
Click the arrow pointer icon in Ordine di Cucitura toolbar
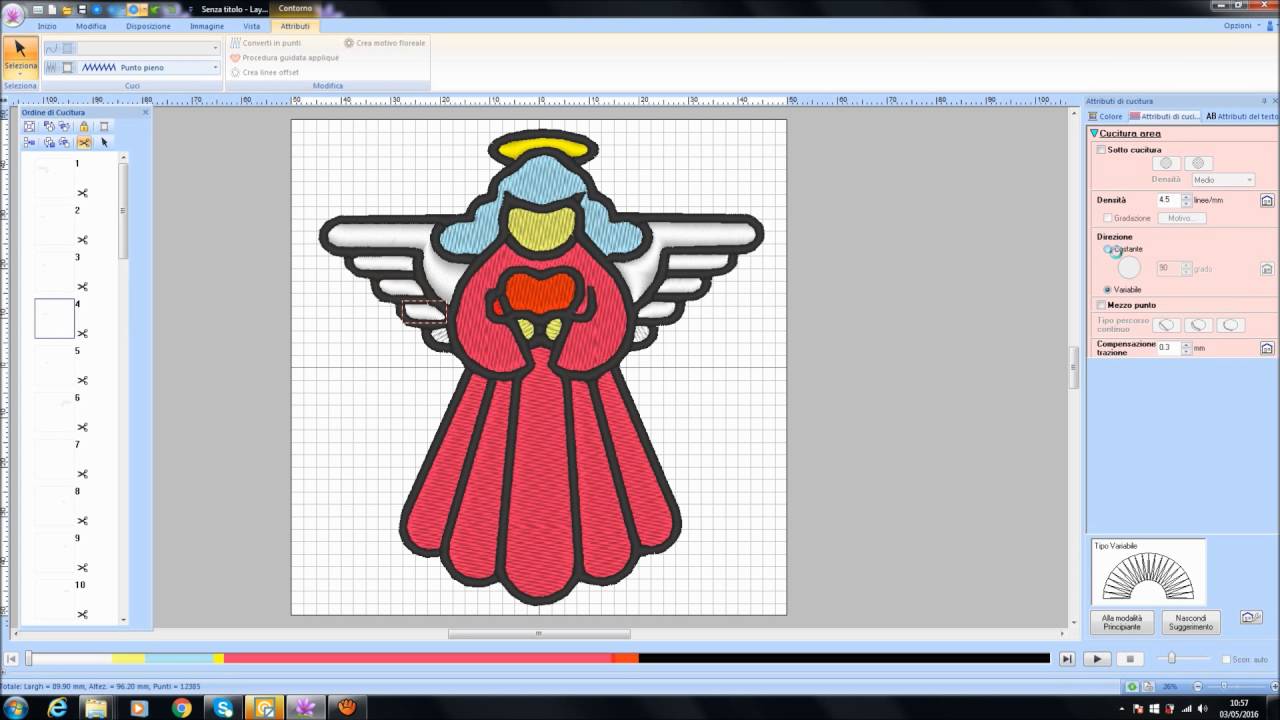tap(104, 142)
